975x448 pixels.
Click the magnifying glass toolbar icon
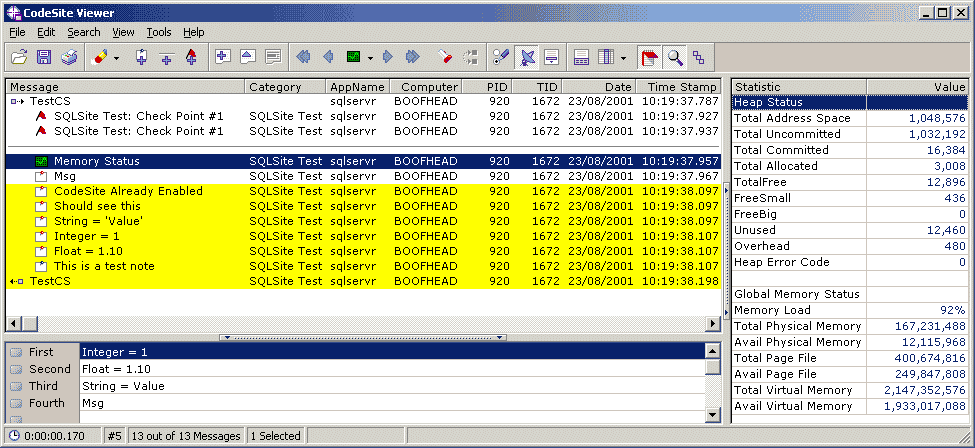(x=675, y=57)
